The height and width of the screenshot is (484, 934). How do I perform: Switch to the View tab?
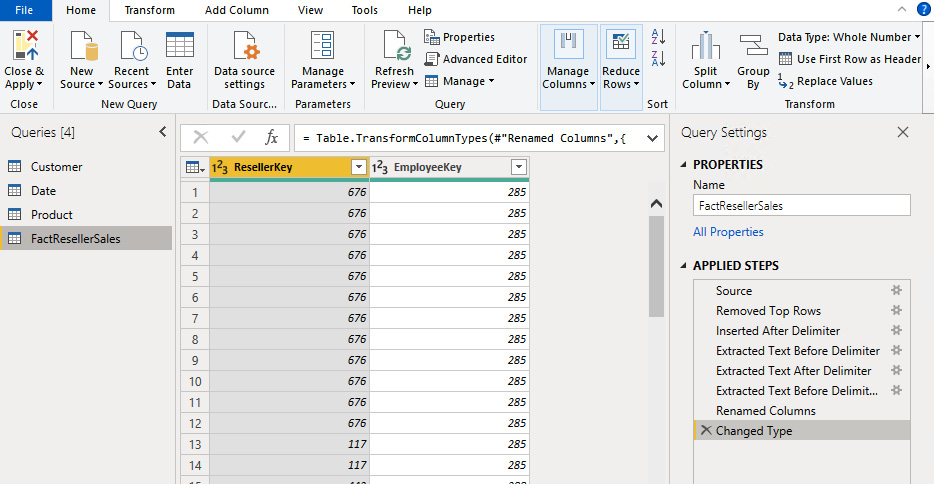point(310,10)
